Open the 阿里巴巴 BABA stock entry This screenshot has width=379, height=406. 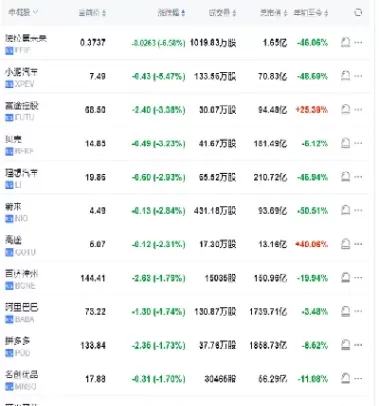point(22,313)
